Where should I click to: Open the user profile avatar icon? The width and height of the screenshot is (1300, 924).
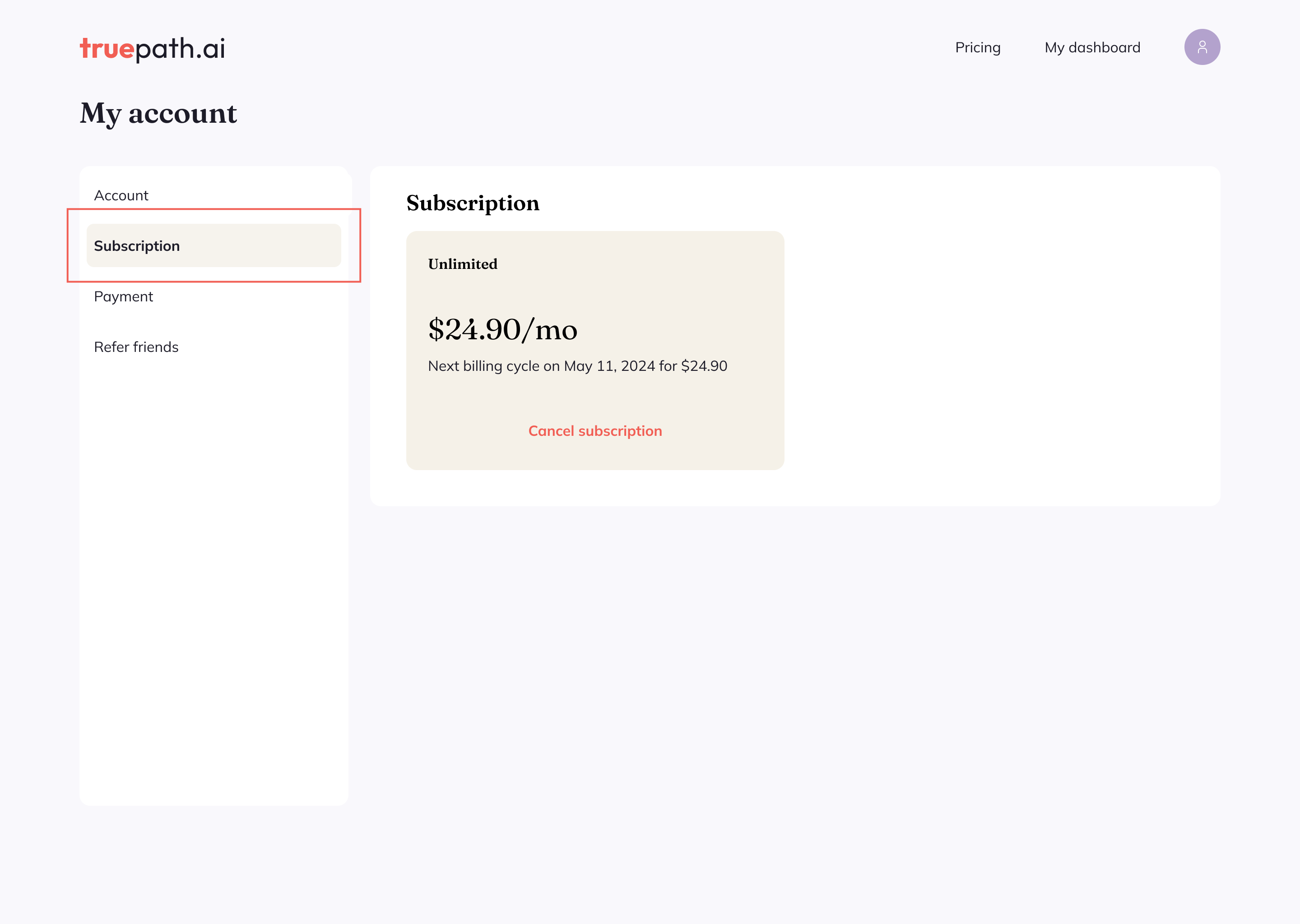tap(1202, 47)
